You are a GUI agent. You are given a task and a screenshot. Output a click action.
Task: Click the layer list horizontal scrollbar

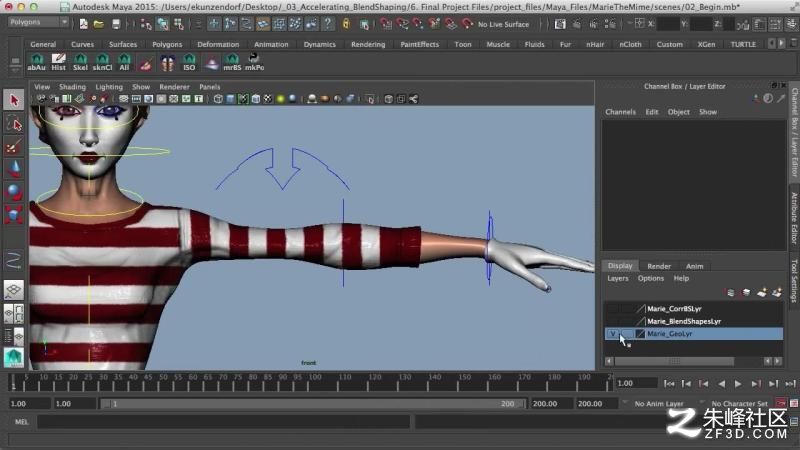674,361
